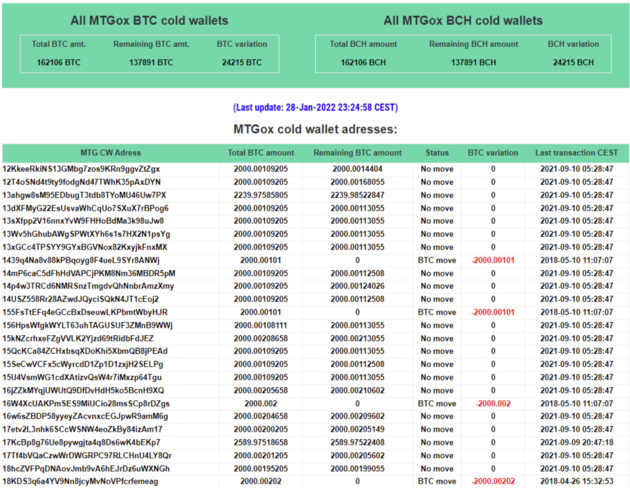Click the All MTGox BTC cold wallets heading
This screenshot has width=630, height=488.
pyautogui.click(x=149, y=20)
